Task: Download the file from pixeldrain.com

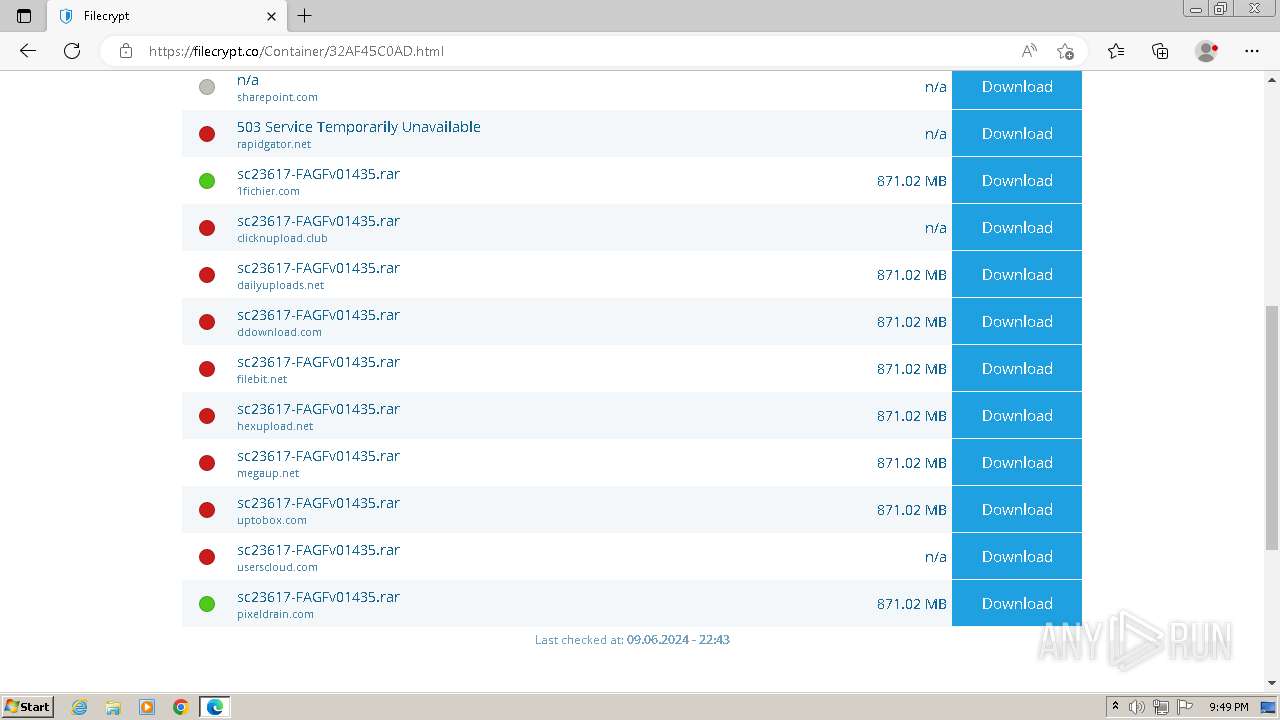Action: [x=1017, y=603]
